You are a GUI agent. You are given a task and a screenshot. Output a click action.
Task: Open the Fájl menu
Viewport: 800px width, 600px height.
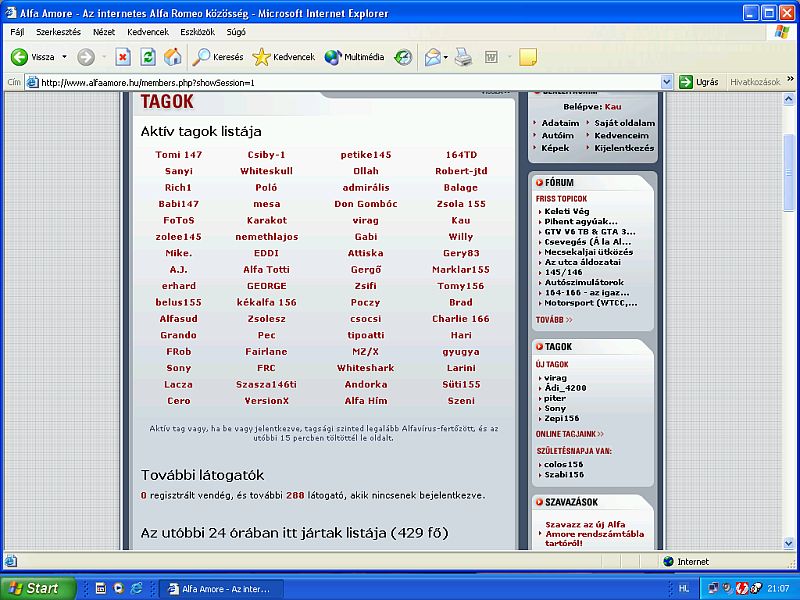(x=17, y=32)
